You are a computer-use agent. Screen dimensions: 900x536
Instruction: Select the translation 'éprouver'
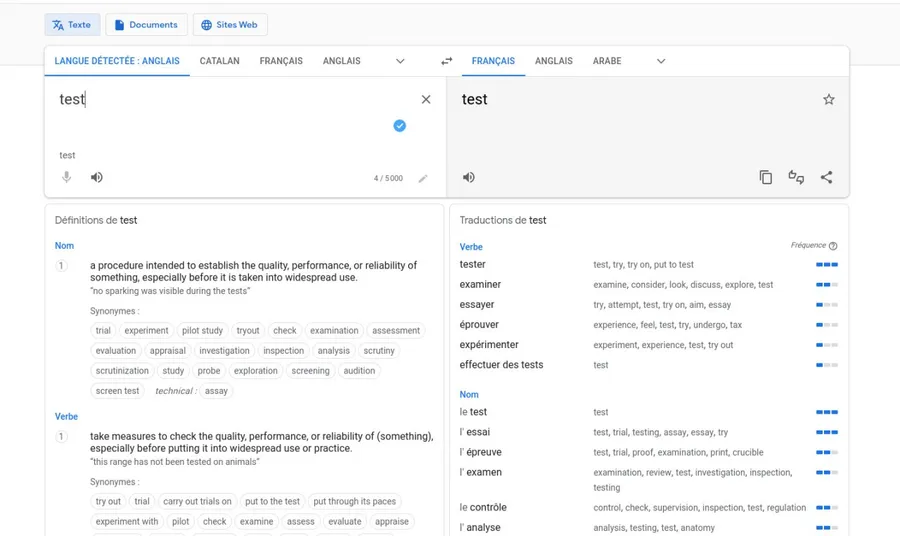[479, 325]
